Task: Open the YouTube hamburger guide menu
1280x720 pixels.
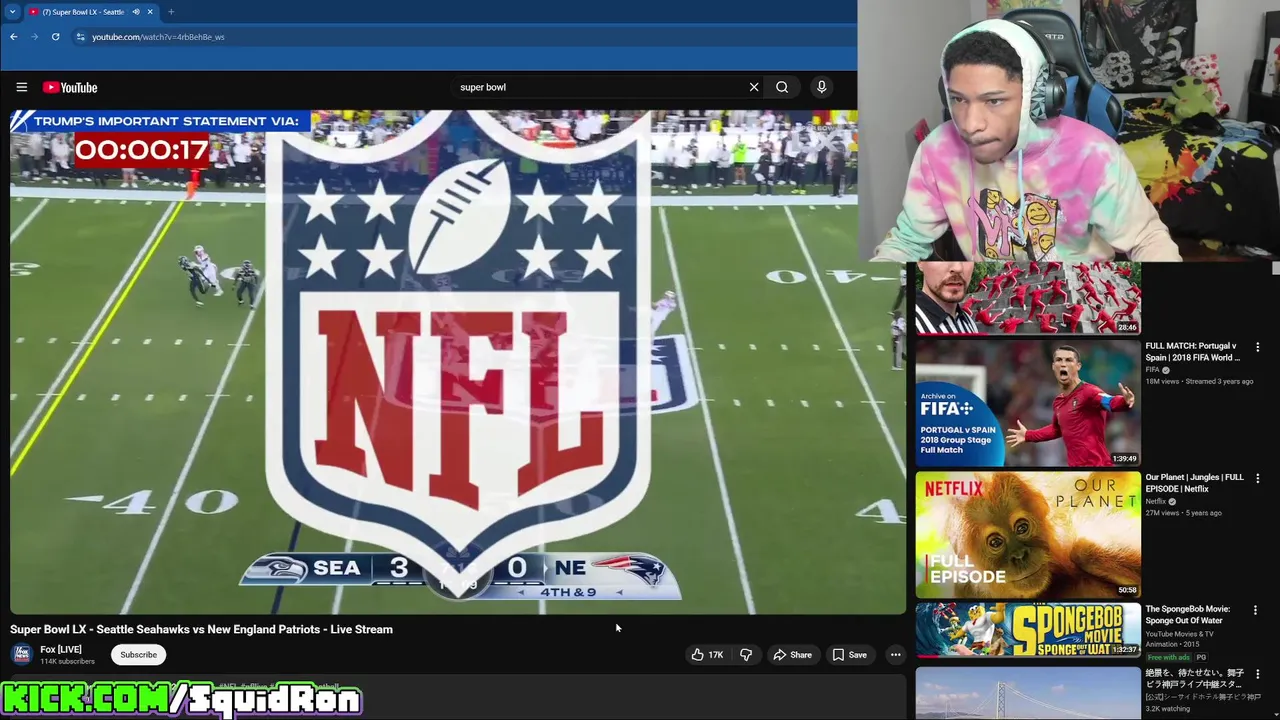Action: [21, 87]
